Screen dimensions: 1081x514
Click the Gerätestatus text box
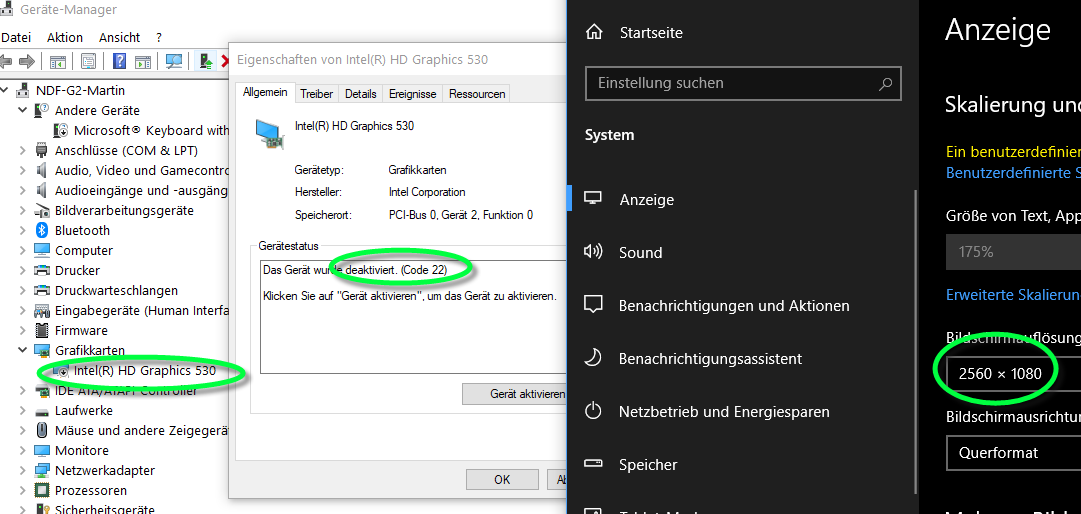point(412,317)
